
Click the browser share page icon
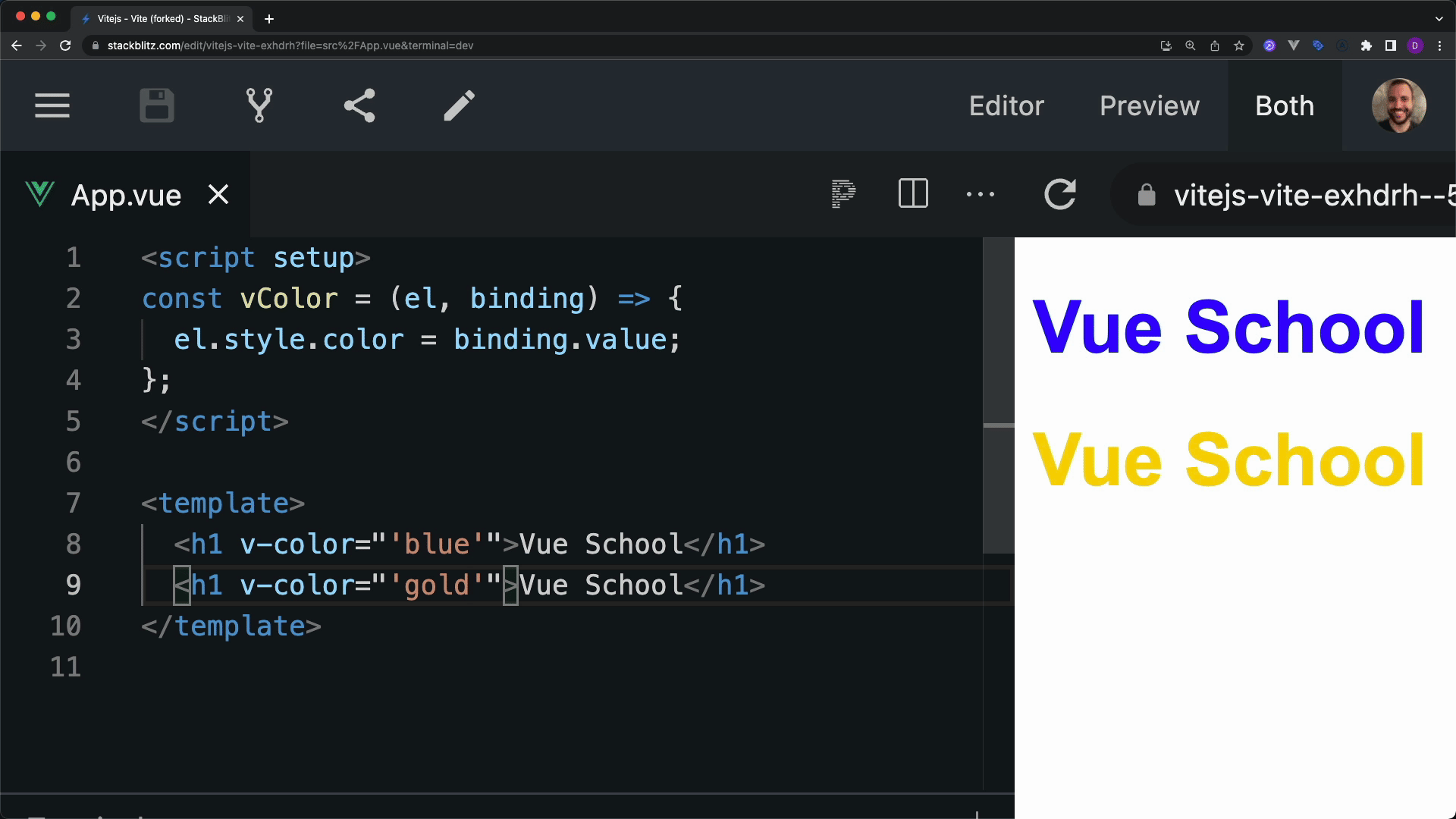click(x=1215, y=45)
